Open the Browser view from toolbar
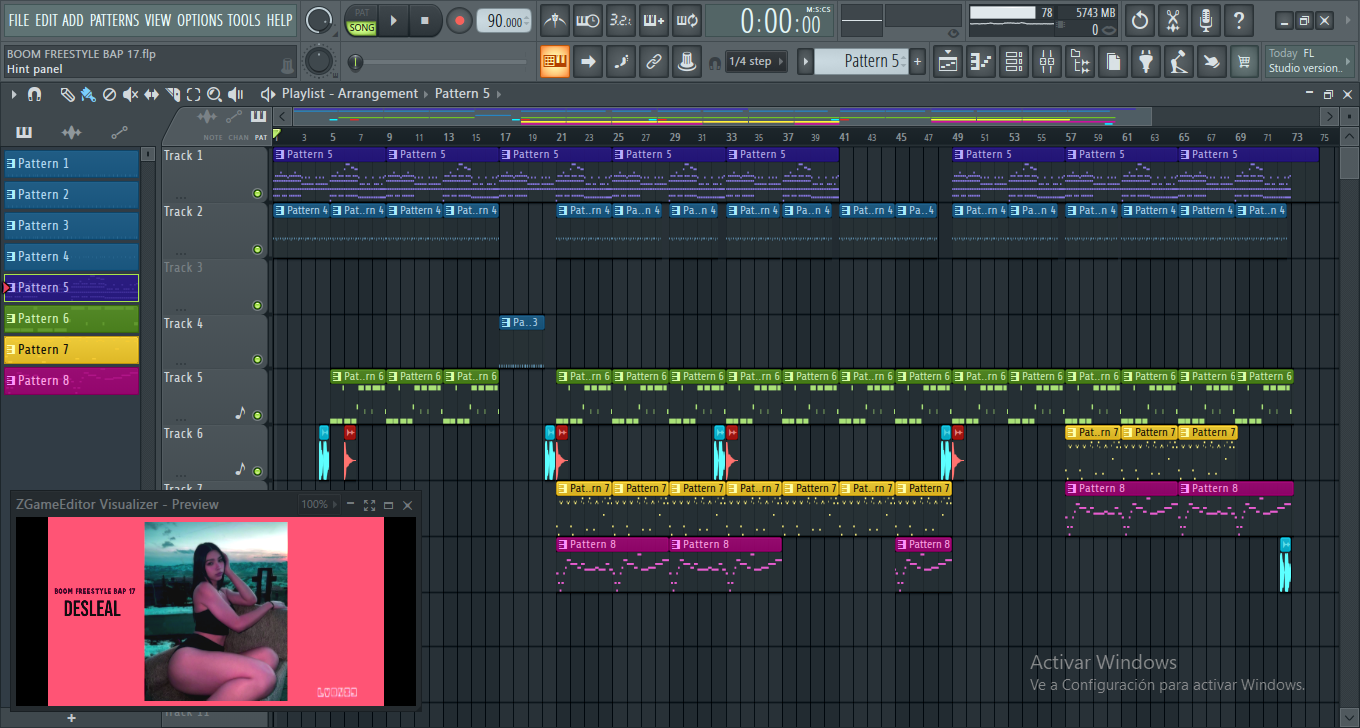The height and width of the screenshot is (728, 1360). [x=1080, y=62]
